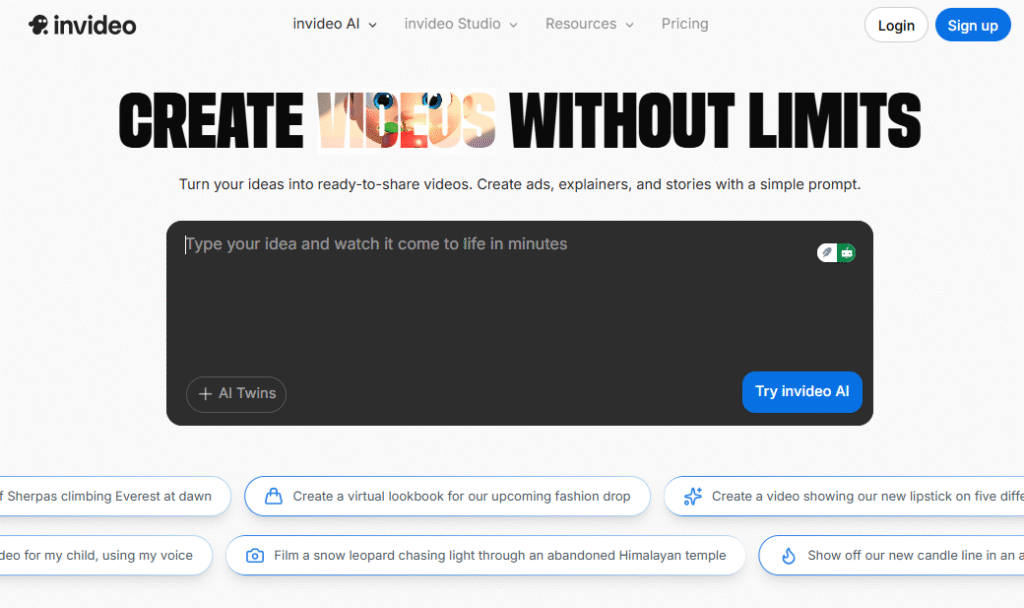Click the invideo logo in the header
Screen dimensions: 1024x608
[82, 24]
